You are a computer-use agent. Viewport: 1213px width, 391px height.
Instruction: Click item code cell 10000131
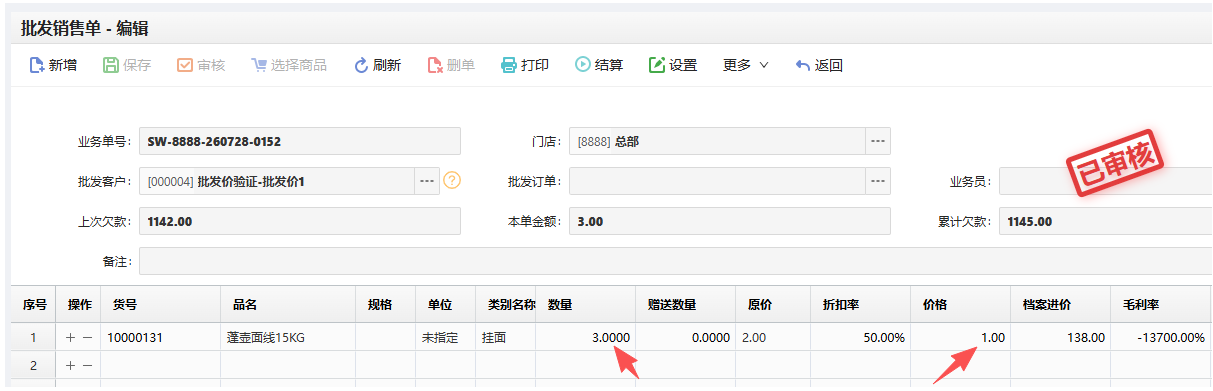coord(161,338)
